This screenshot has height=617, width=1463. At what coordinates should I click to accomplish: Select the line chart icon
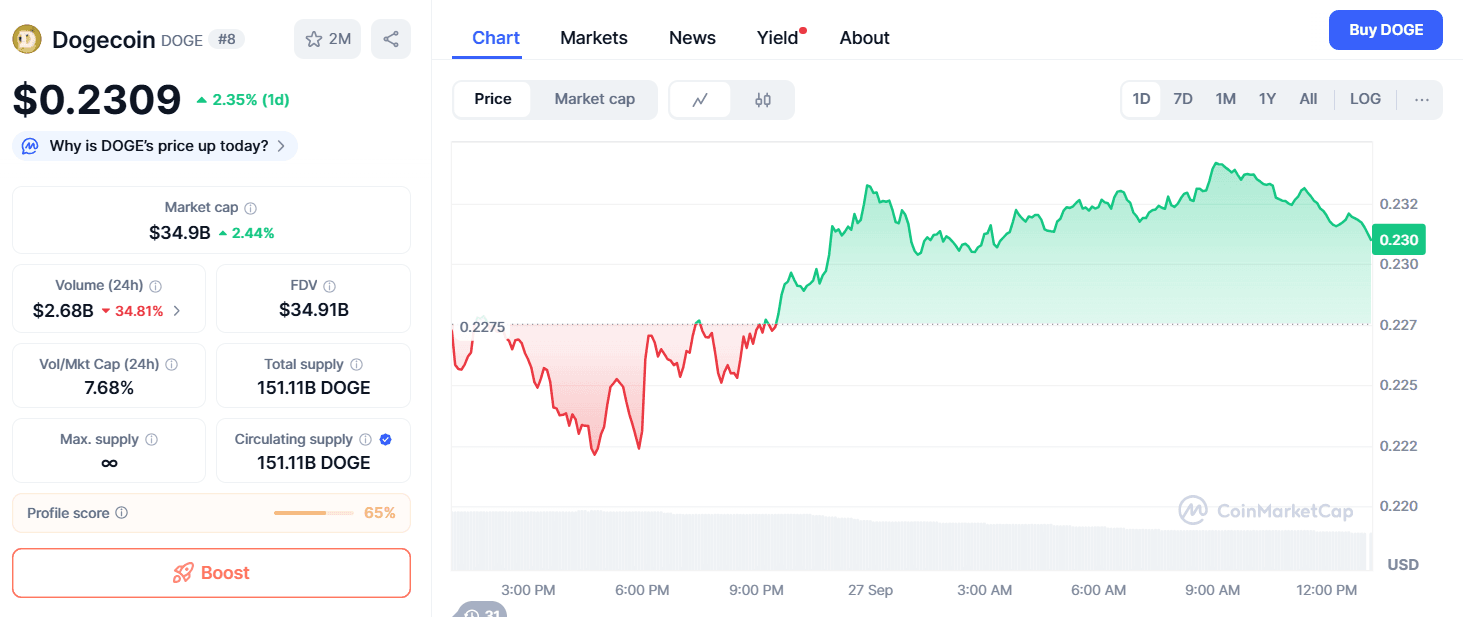[x=700, y=100]
